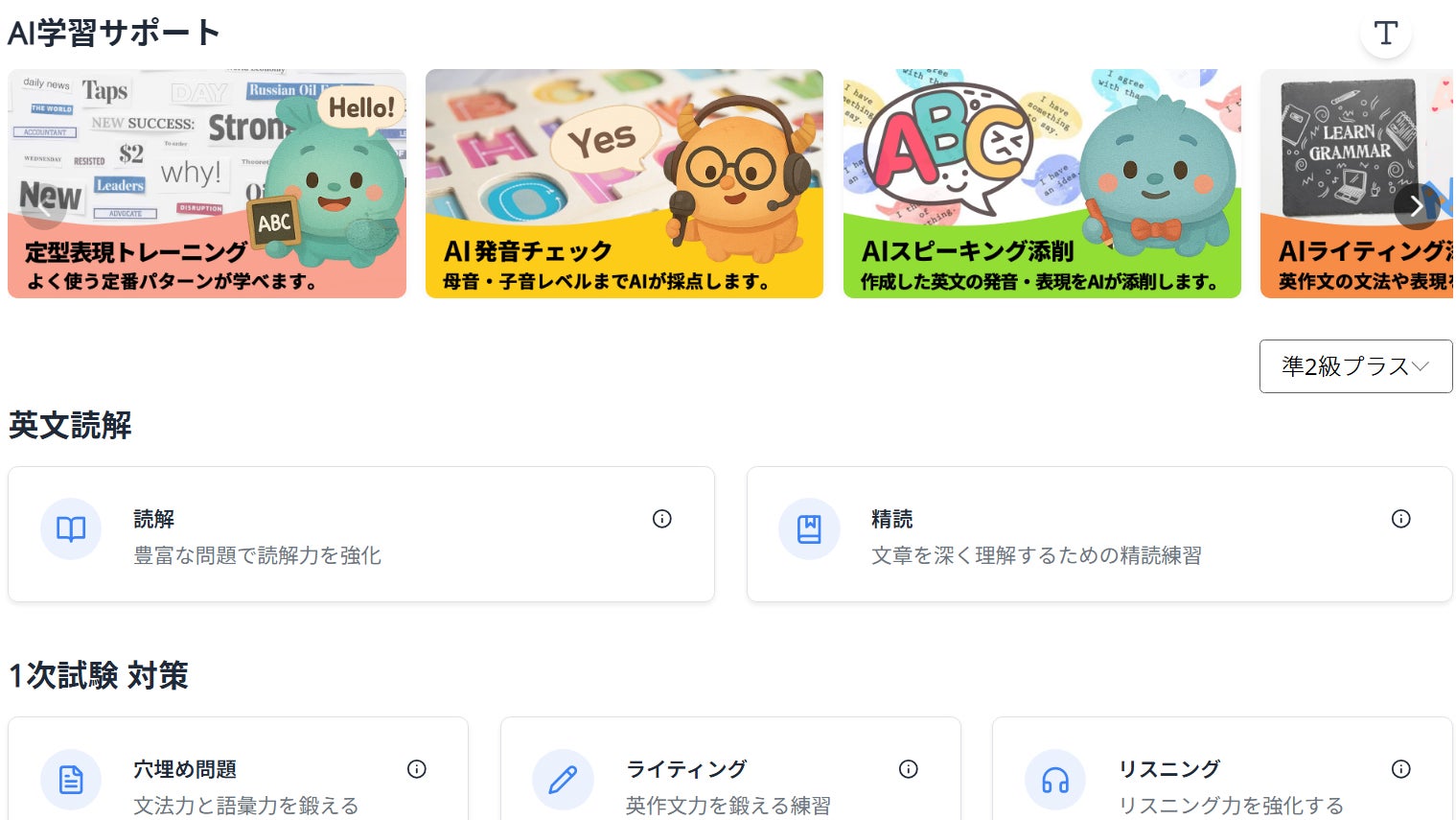Click the info icon on 精読 card

pos(1400,519)
